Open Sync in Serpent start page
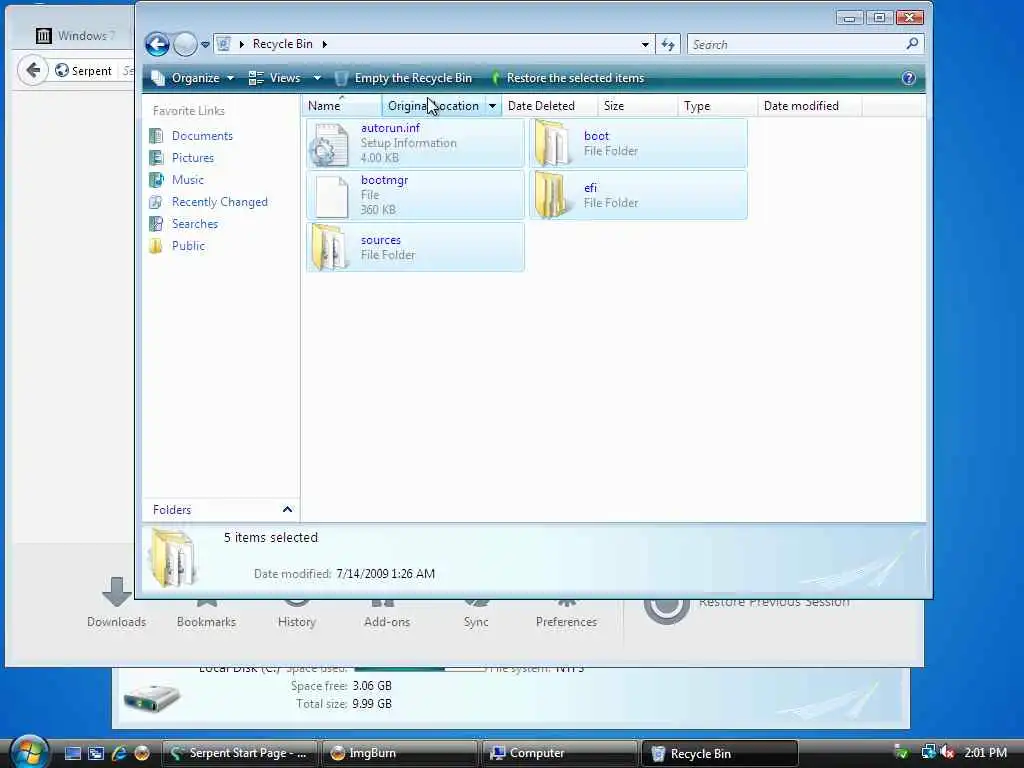Viewport: 1024px width, 768px height. click(476, 614)
